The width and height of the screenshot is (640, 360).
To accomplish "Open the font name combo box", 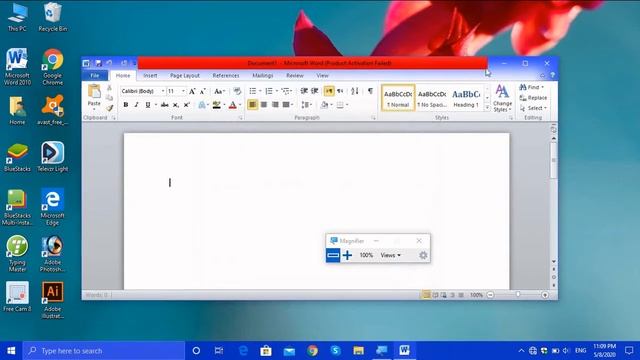I will coord(143,91).
